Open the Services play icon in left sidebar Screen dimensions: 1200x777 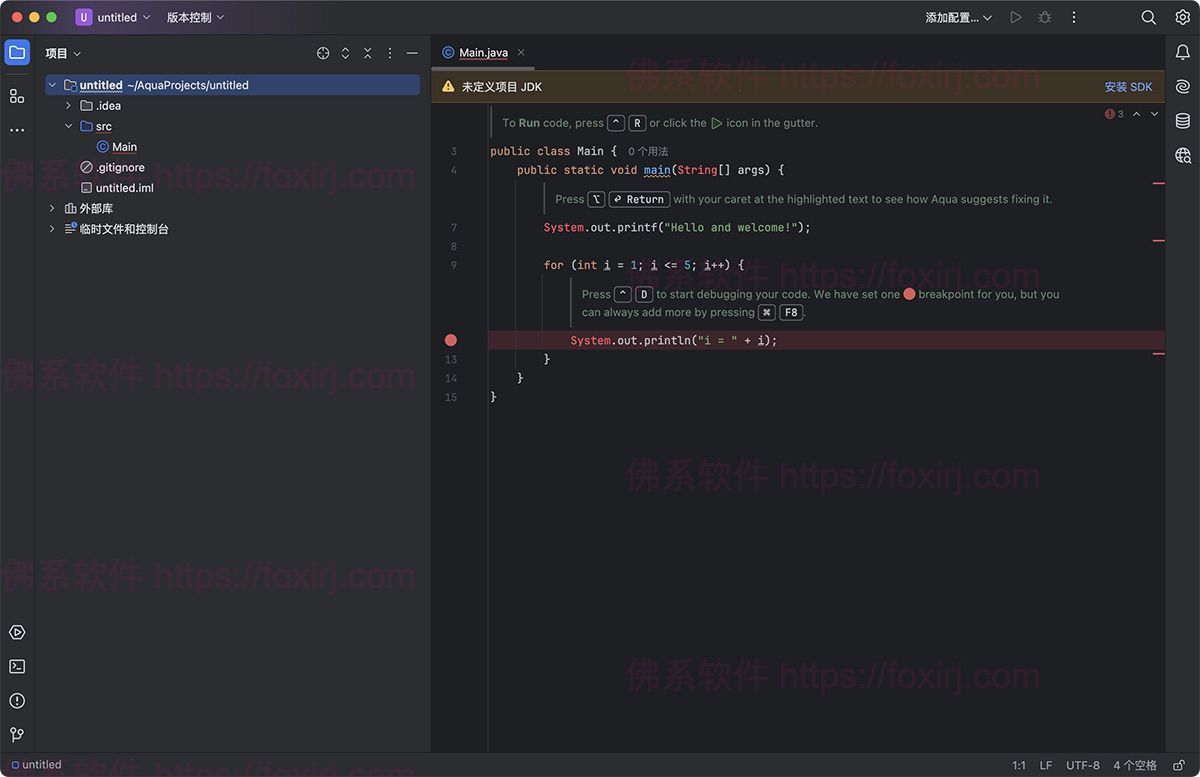[x=16, y=632]
